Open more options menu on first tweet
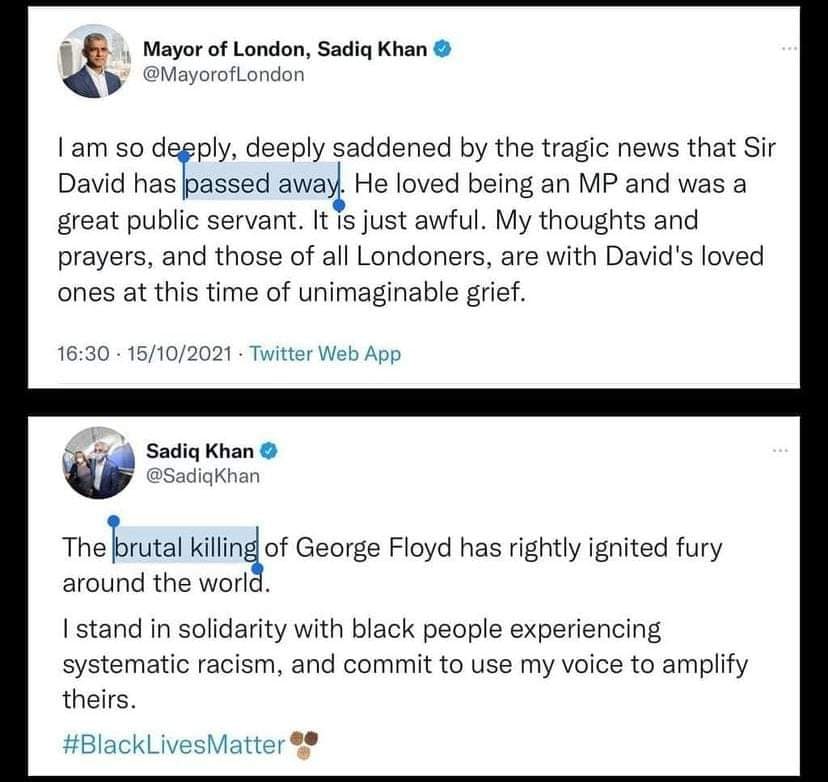Viewport: 828px width, 782px height. click(x=789, y=49)
